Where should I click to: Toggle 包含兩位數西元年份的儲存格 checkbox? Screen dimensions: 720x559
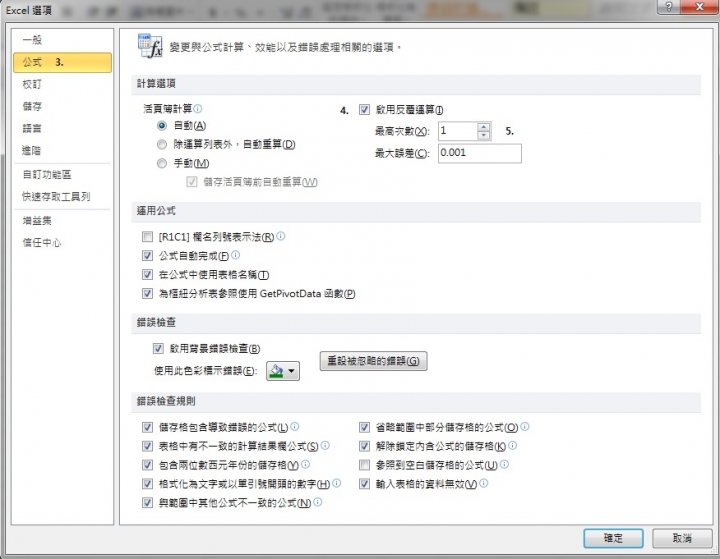(x=147, y=465)
